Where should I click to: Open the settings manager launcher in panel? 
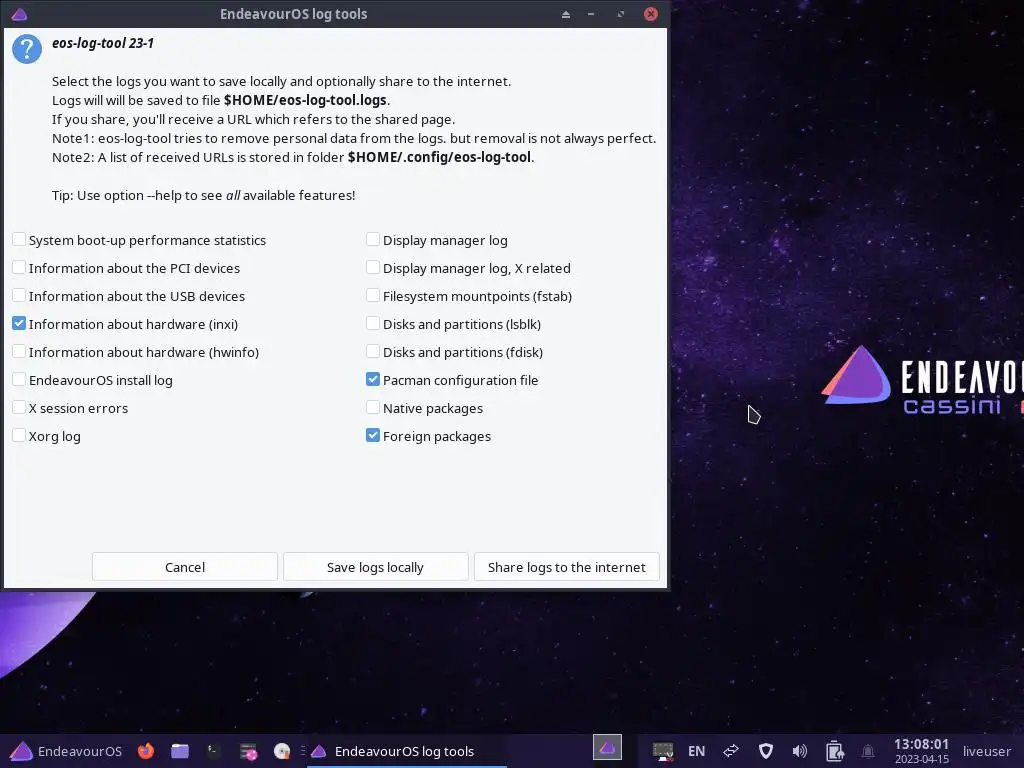[248, 752]
